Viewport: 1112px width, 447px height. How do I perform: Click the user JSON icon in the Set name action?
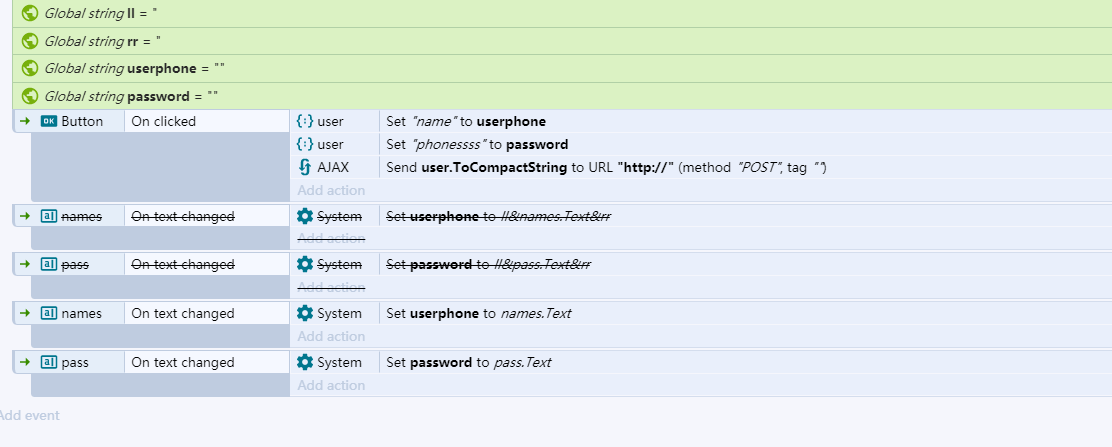[305, 121]
